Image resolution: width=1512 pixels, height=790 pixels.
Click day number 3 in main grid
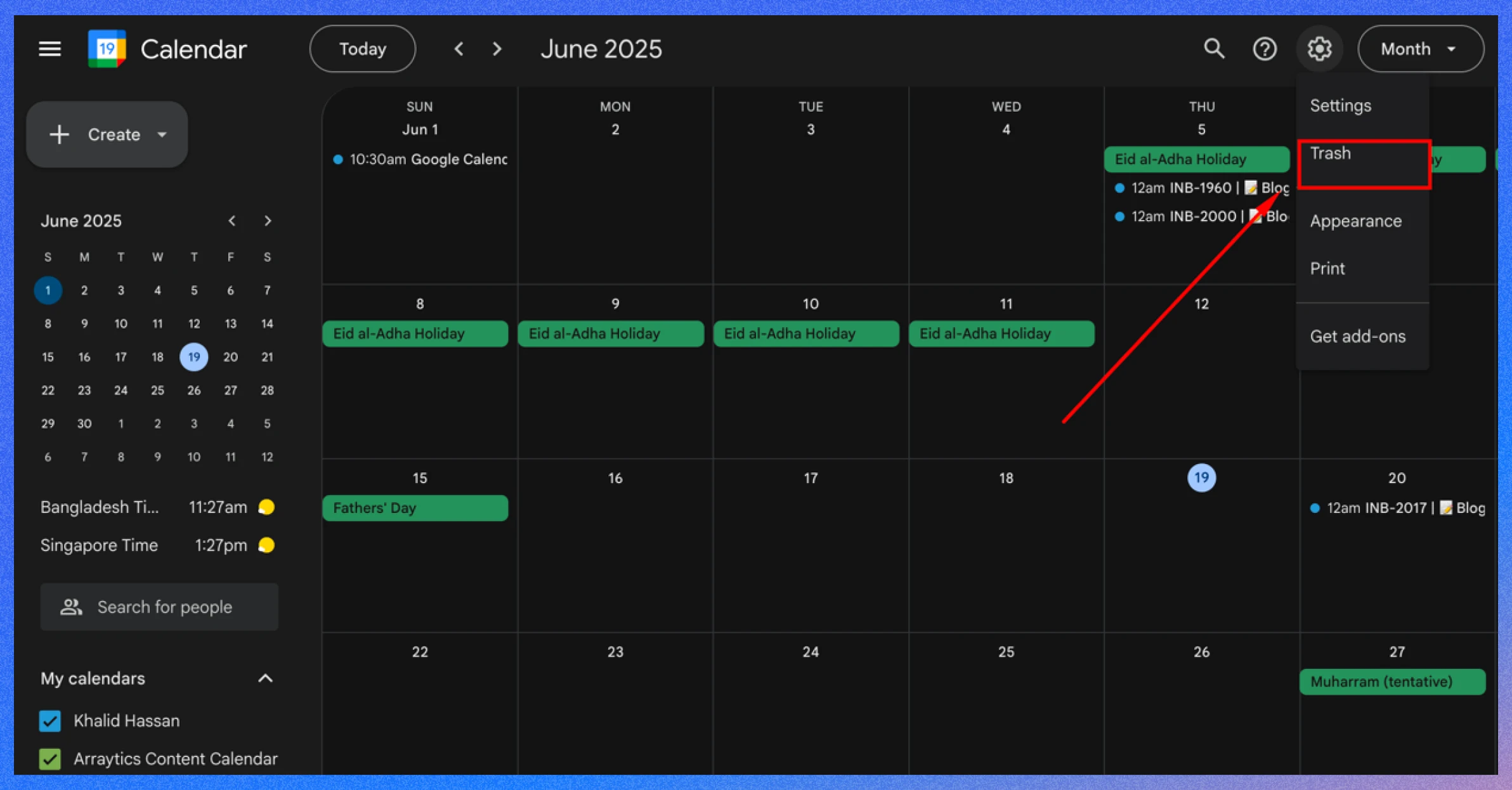click(x=811, y=129)
